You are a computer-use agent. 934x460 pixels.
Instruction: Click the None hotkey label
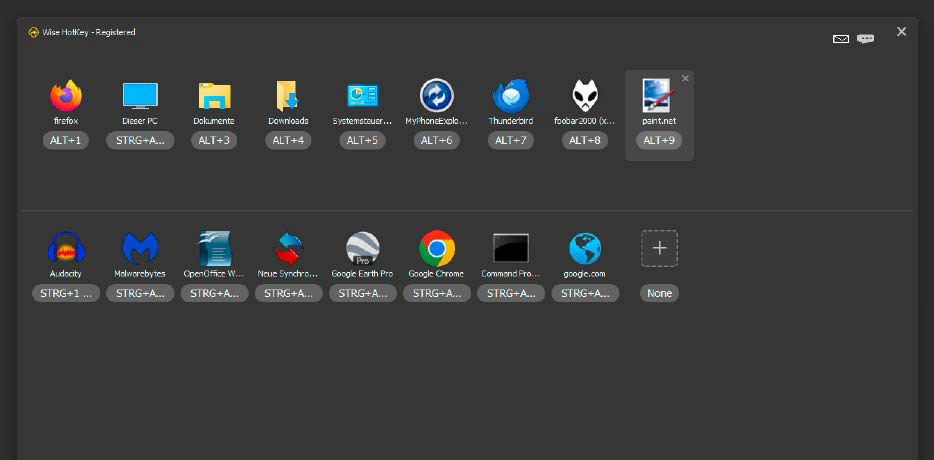(x=659, y=294)
